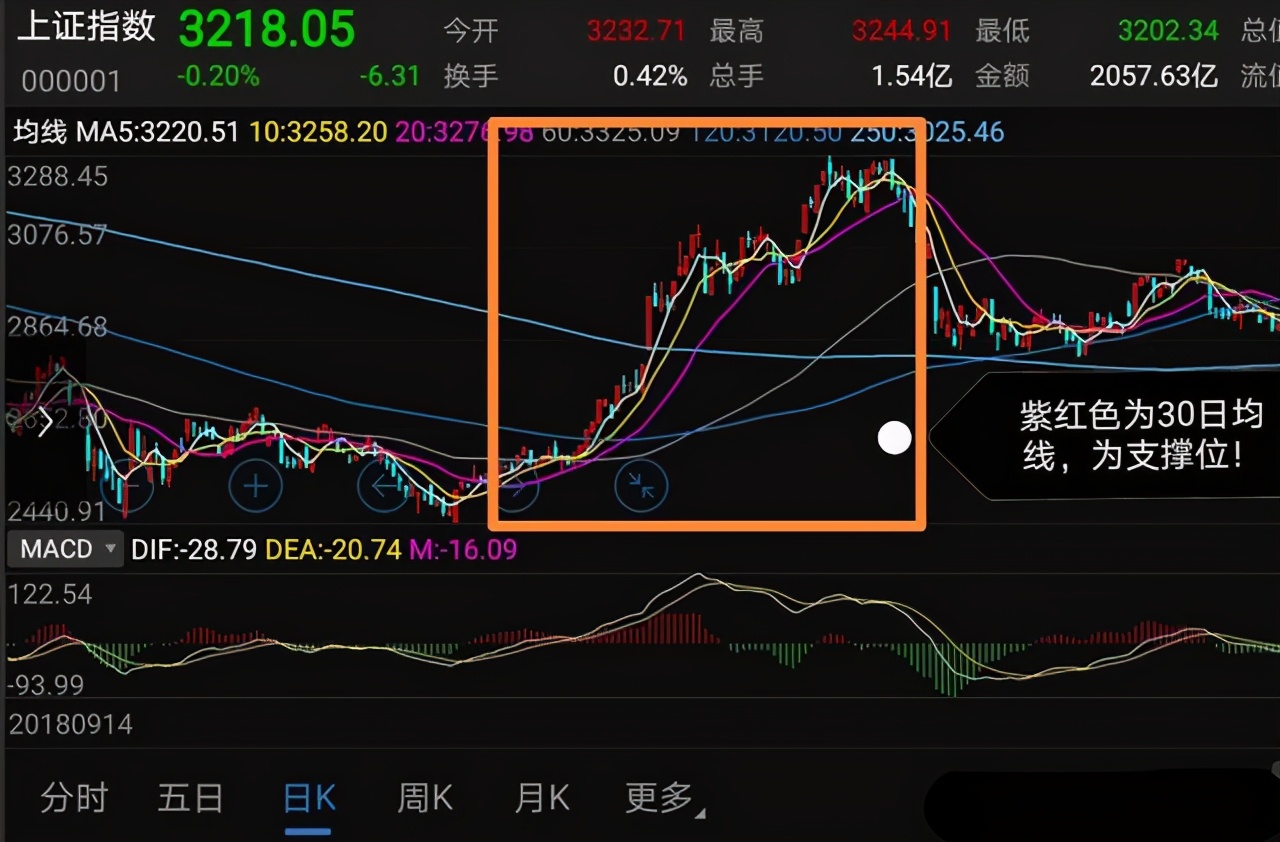1280x842 pixels.
Task: Tap the 2440.91 price axis label
Action: (57, 513)
